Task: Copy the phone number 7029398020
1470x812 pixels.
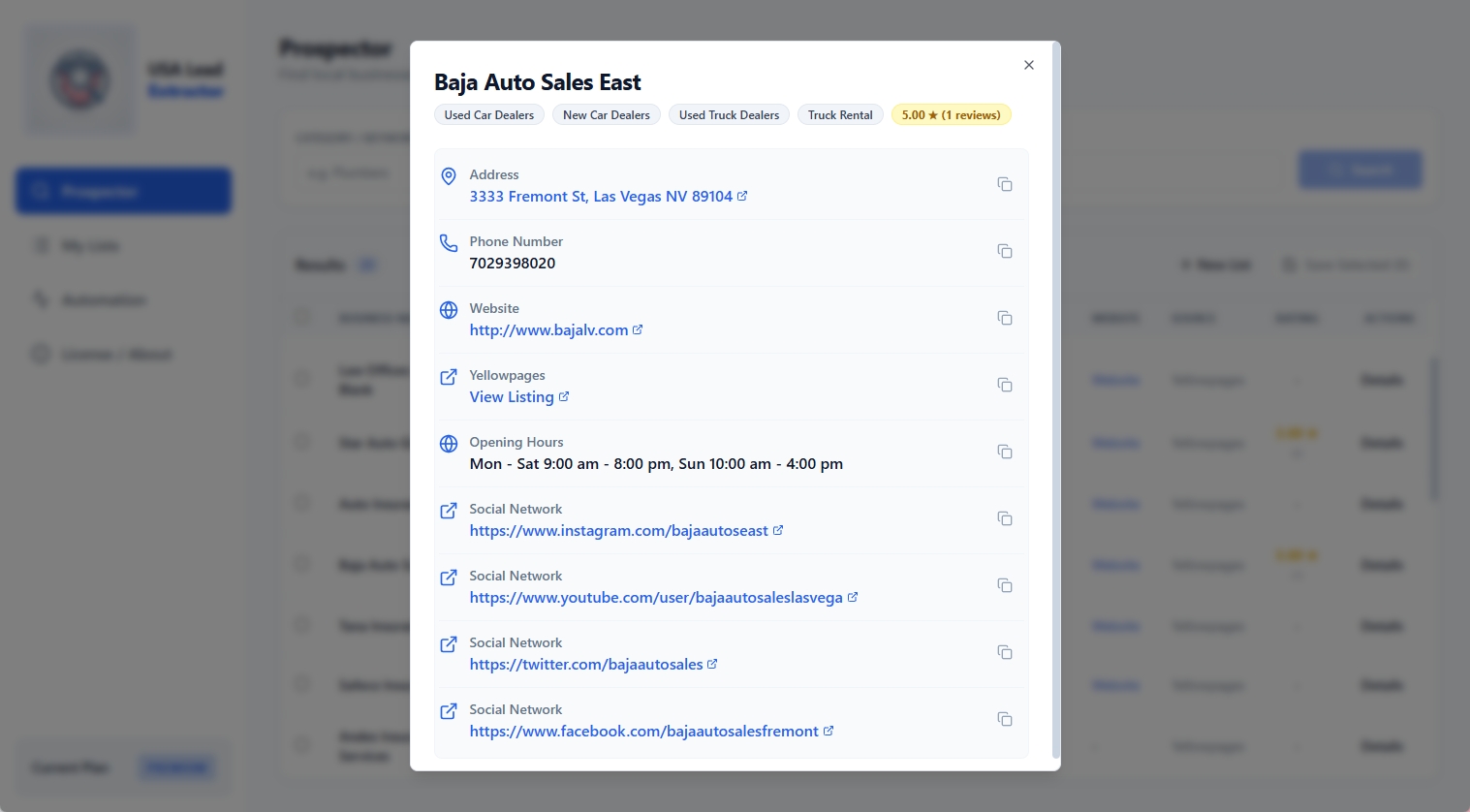Action: 1005,251
